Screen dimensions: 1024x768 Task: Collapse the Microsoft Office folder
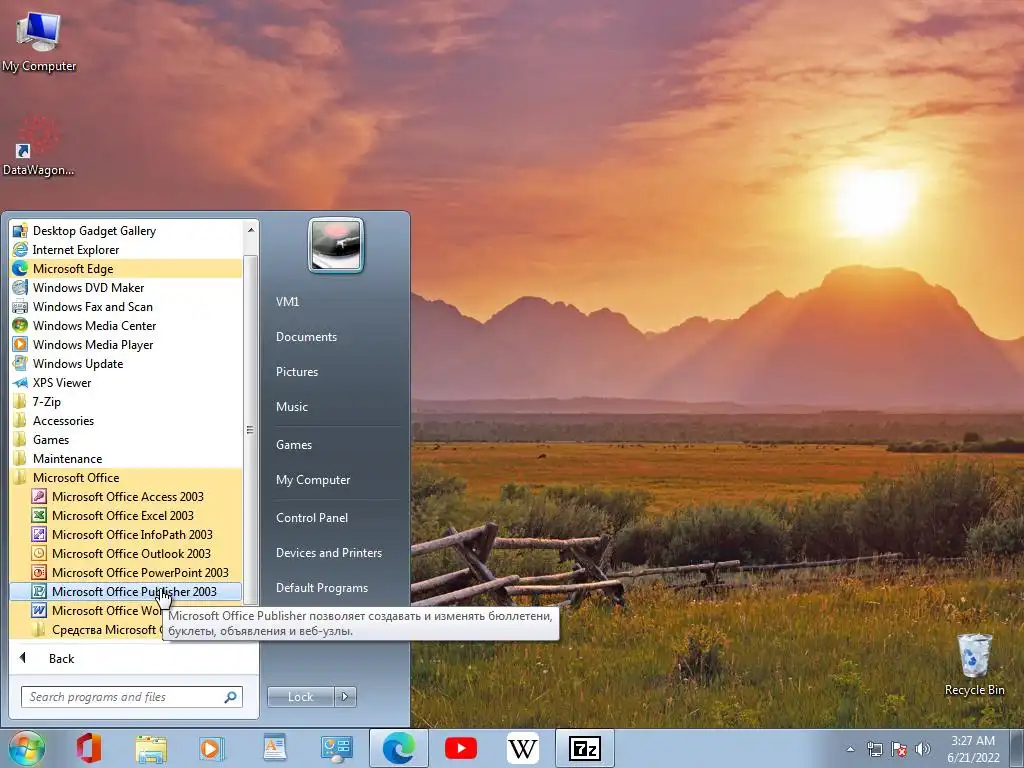click(126, 477)
